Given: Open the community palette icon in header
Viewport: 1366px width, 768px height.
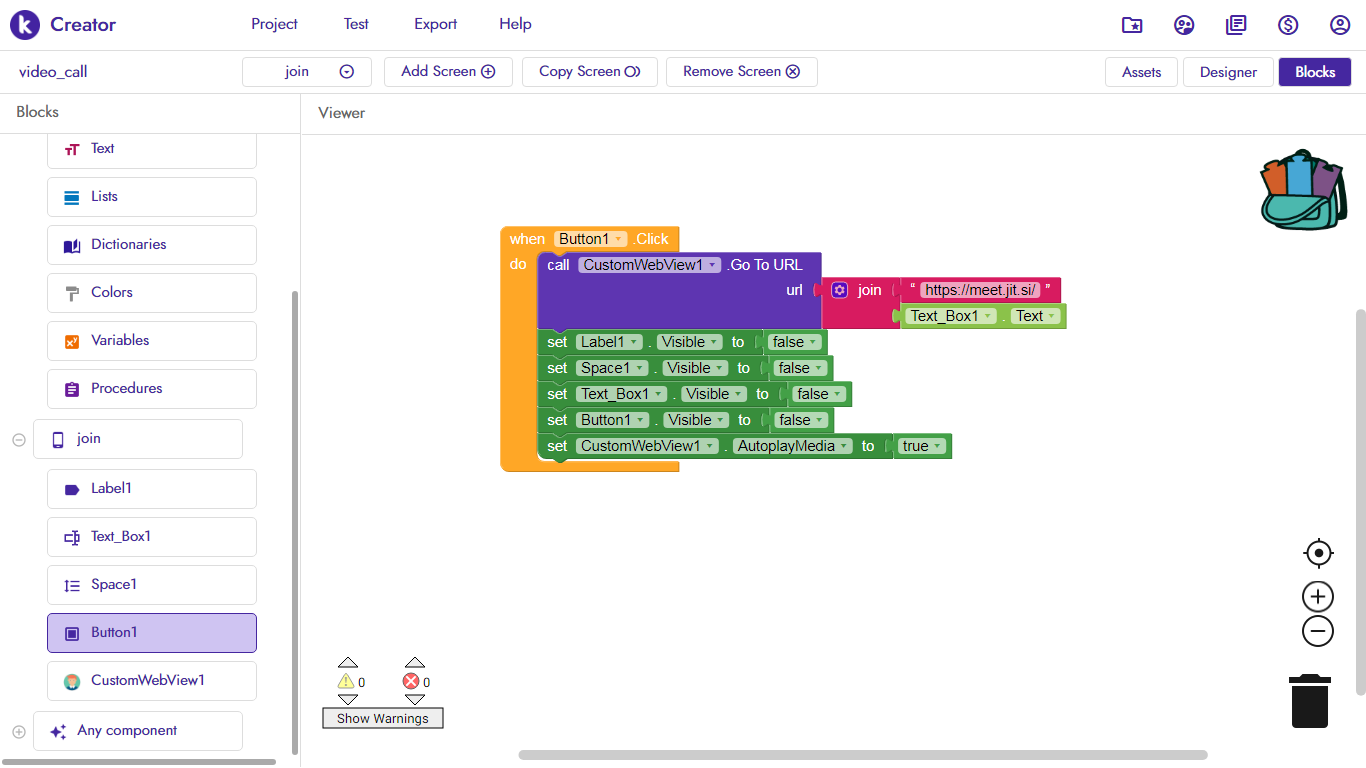Looking at the screenshot, I should point(1184,25).
